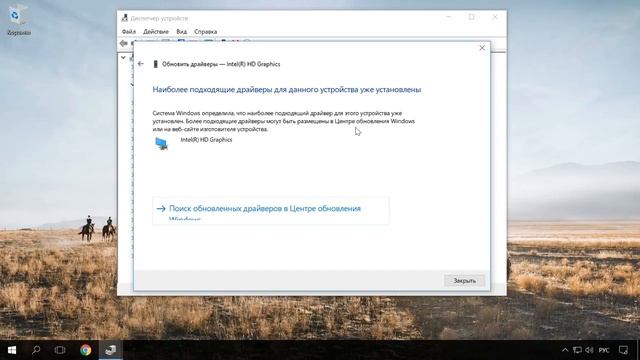Click the Device Manager title bar icon
Viewport: 640px width, 360px height.
(125, 18)
